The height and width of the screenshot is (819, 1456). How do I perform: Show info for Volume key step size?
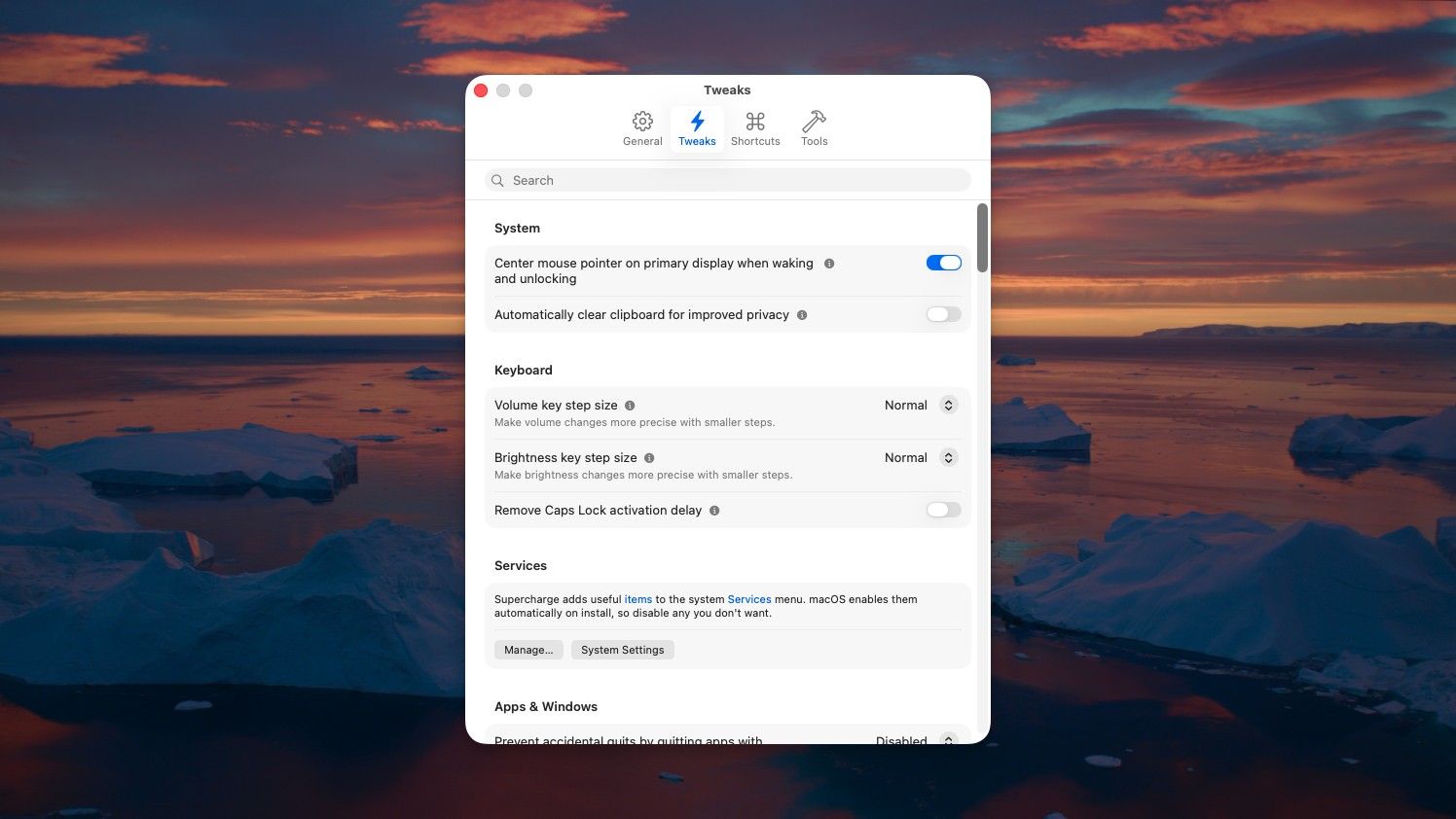click(630, 406)
